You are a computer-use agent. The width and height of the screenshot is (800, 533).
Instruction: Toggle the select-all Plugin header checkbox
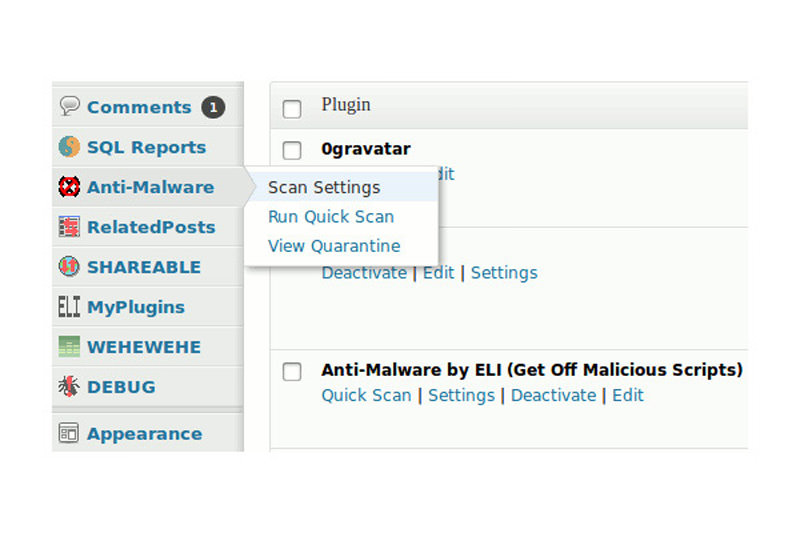[292, 109]
